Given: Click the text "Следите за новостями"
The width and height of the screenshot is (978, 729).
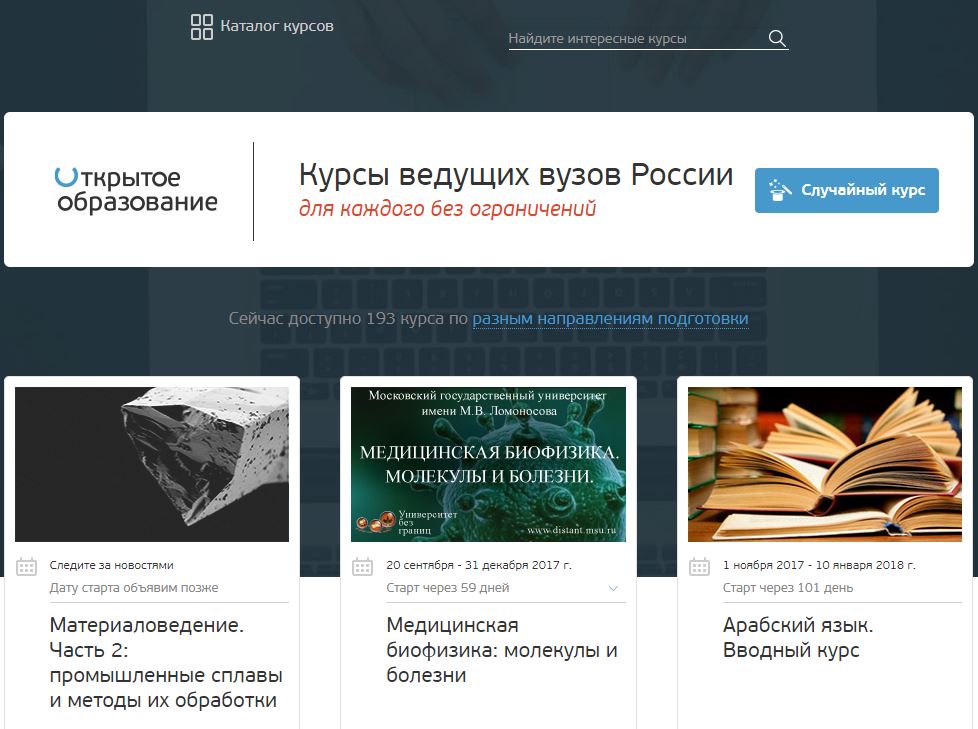Looking at the screenshot, I should click(112, 565).
